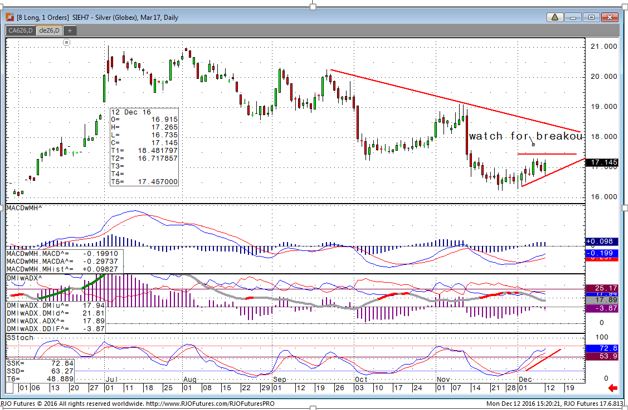The image size is (628, 410).
Task: Select the rising red support trendline near 17.145
Action: [553, 173]
